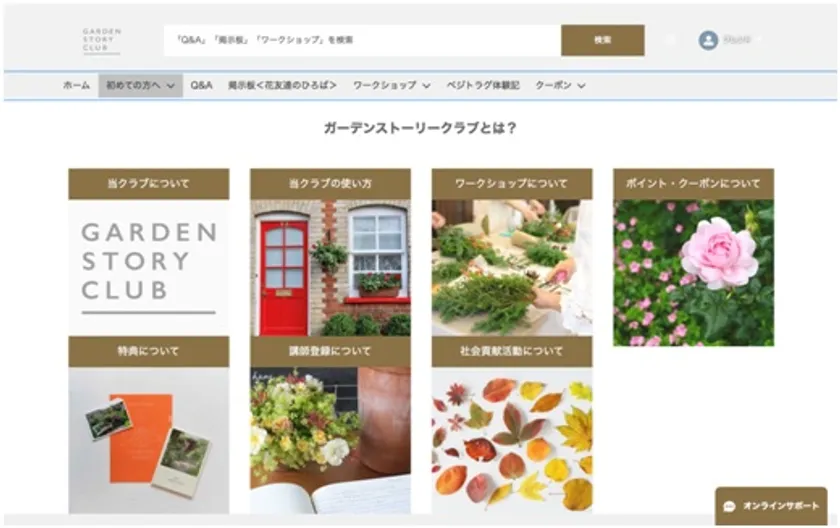Click the ワークショップについて heading
Viewport: 840px width, 528px height.
coord(512,184)
